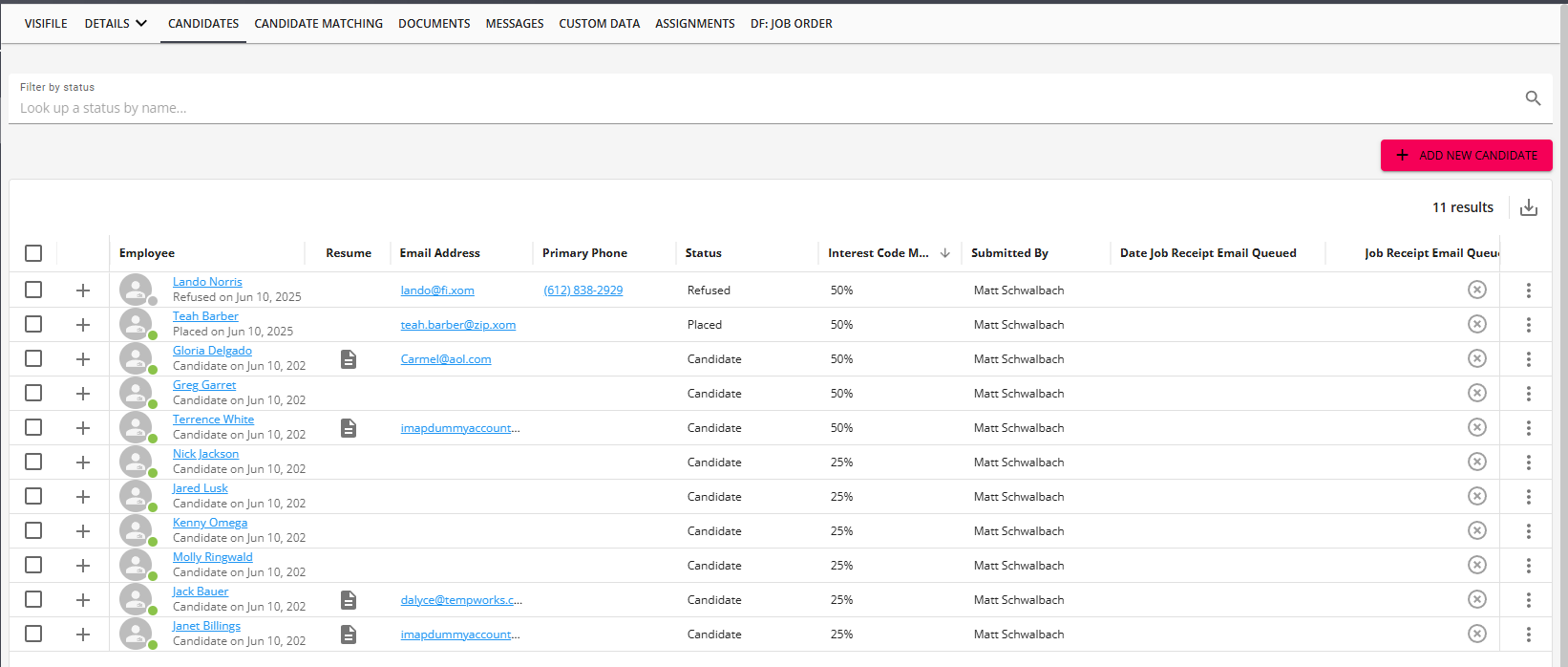Click the circled X icon in Janet Billings row
This screenshot has width=1568, height=667.
click(x=1477, y=634)
